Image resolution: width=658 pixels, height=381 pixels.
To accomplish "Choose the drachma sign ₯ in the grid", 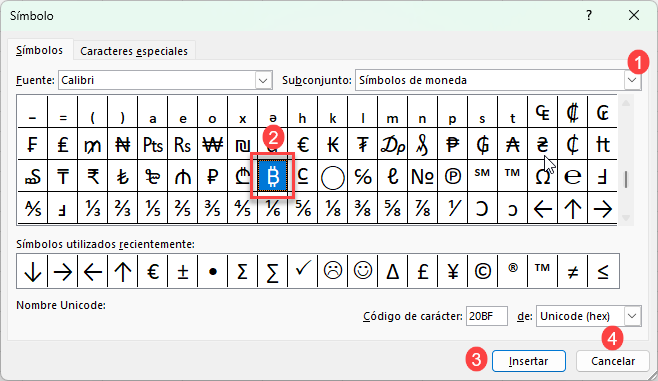I will click(392, 144).
